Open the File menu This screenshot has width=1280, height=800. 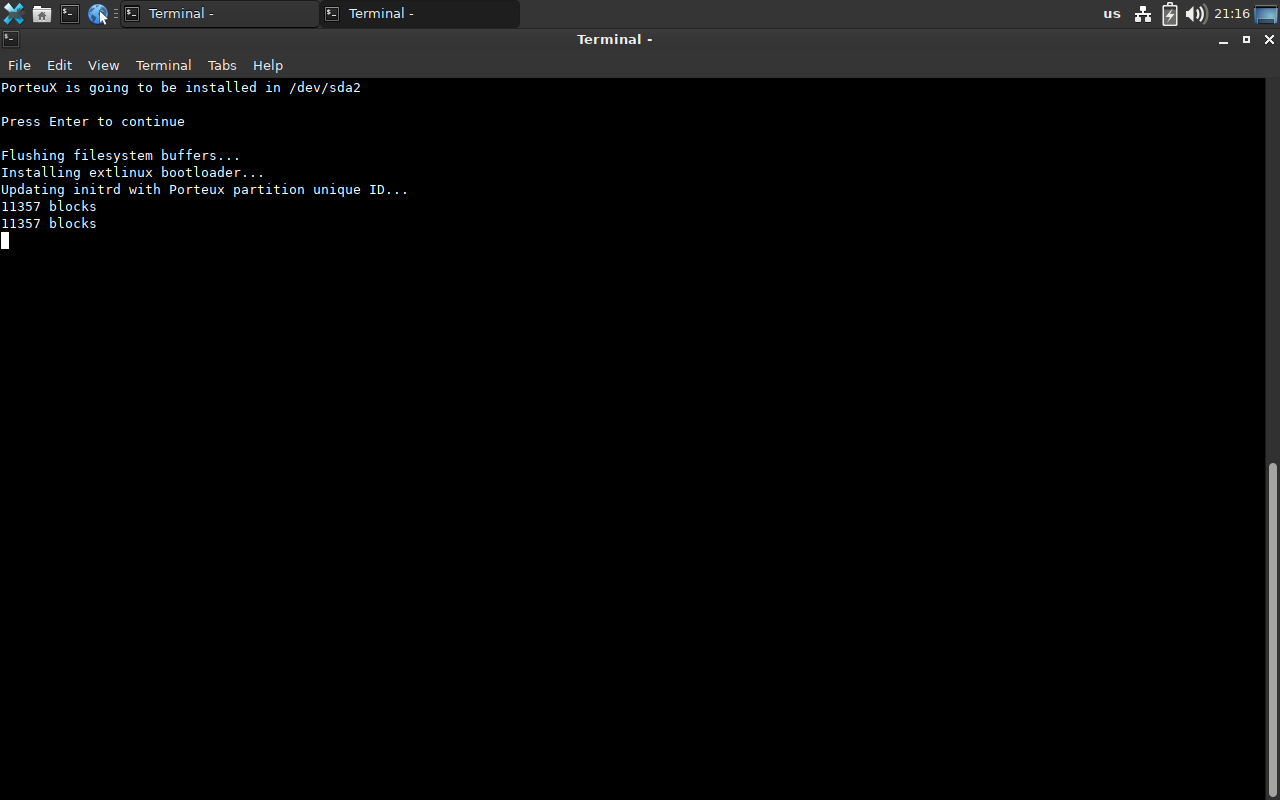tap(19, 65)
